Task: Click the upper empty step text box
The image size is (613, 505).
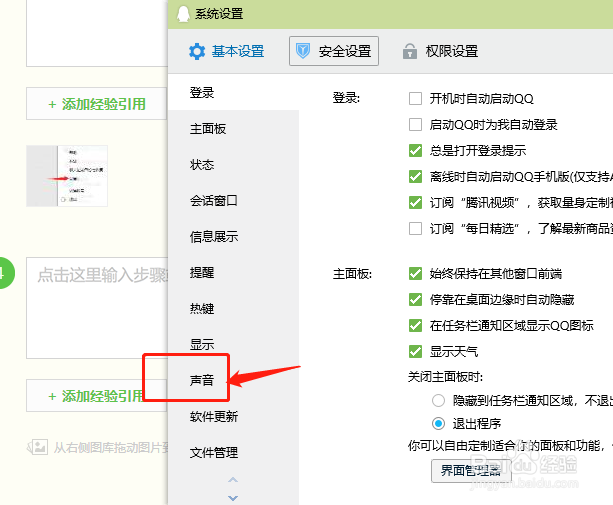Action: tap(97, 33)
